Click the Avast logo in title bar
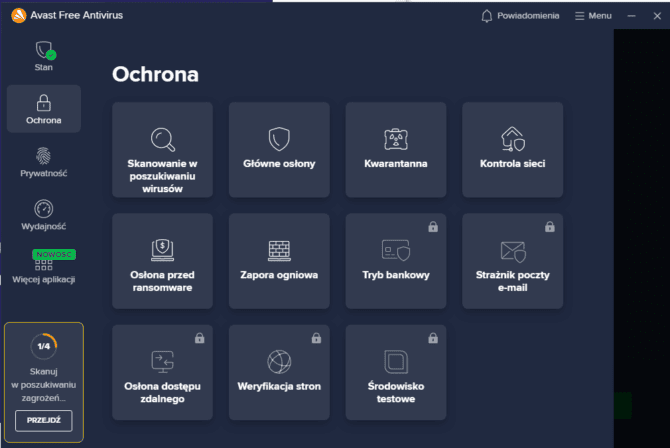Screen dimensions: 670x448 pos(19,15)
